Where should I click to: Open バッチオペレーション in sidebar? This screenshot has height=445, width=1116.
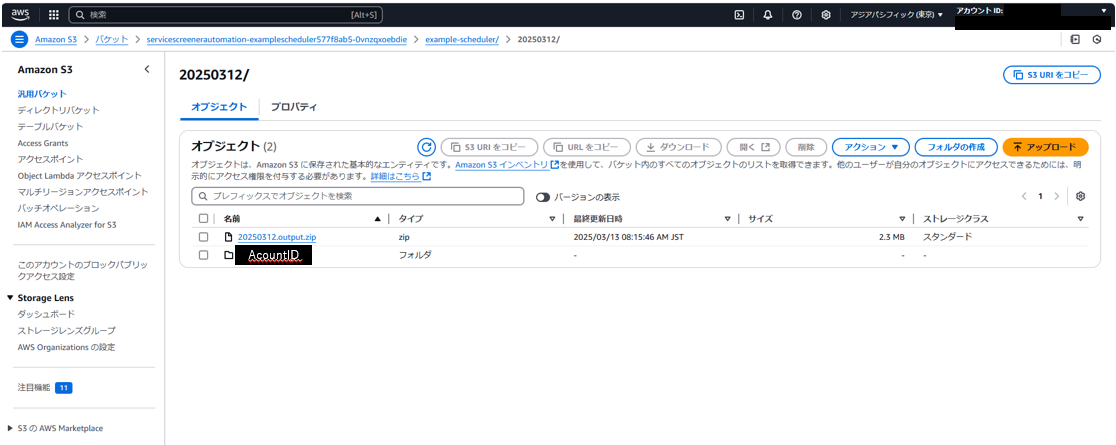coord(58,208)
